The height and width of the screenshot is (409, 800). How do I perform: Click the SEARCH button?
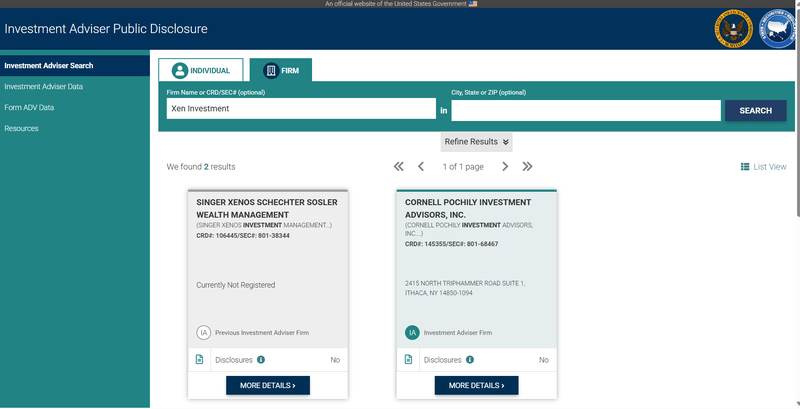[x=756, y=110]
